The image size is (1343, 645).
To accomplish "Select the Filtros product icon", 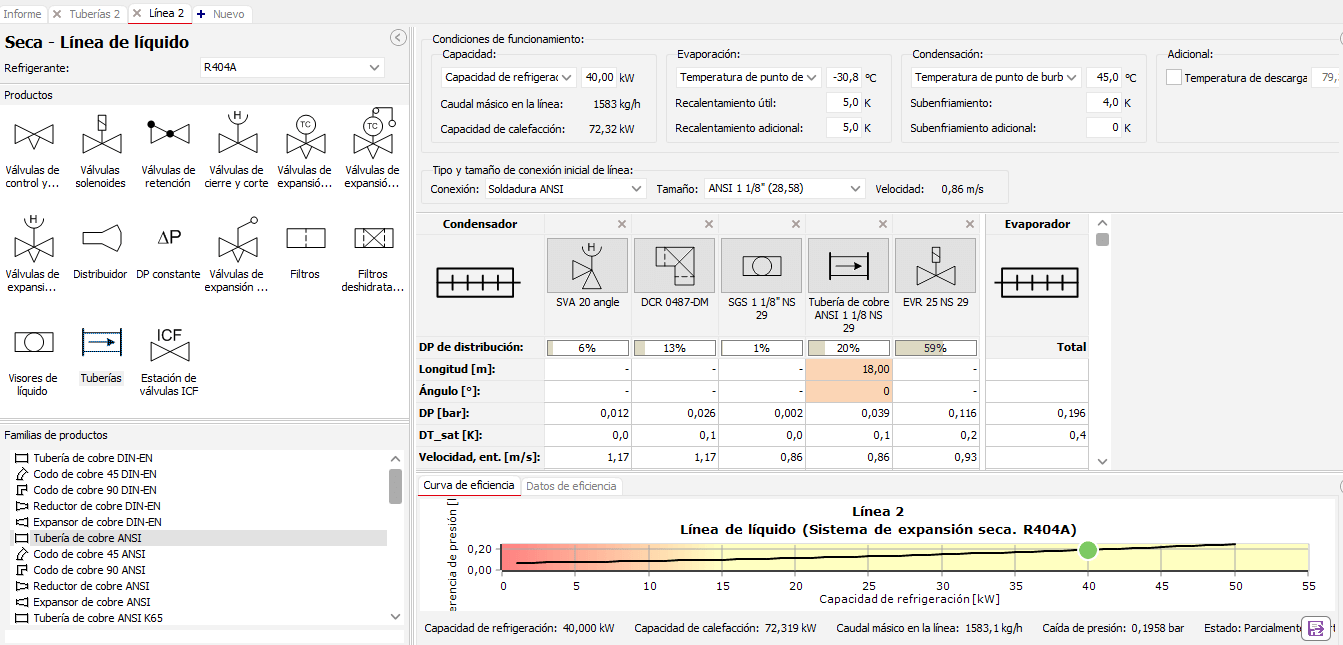I will (304, 238).
